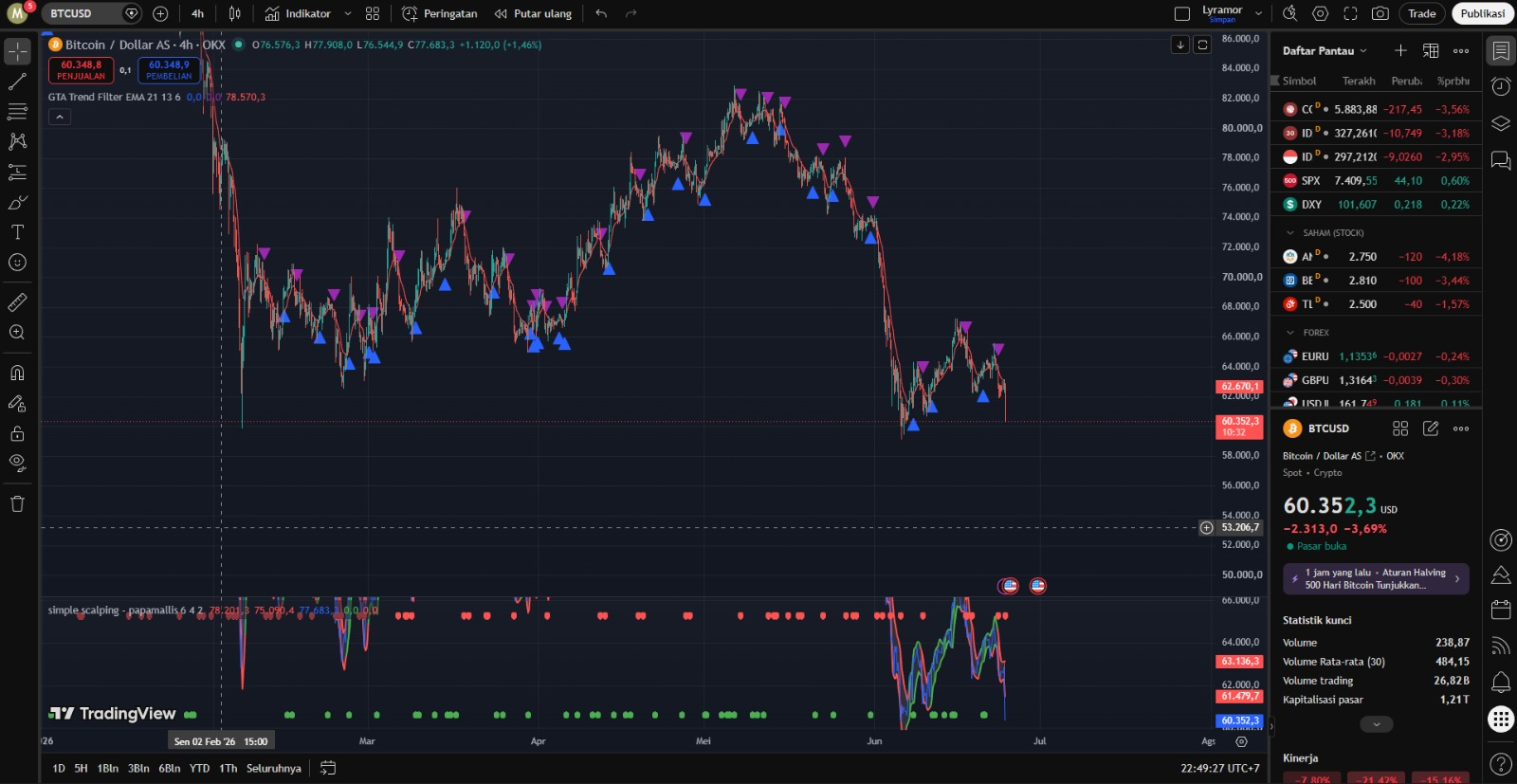Viewport: 1517px width, 784px height.
Task: Open the layout grid selector in top toolbar
Action: coord(373,13)
